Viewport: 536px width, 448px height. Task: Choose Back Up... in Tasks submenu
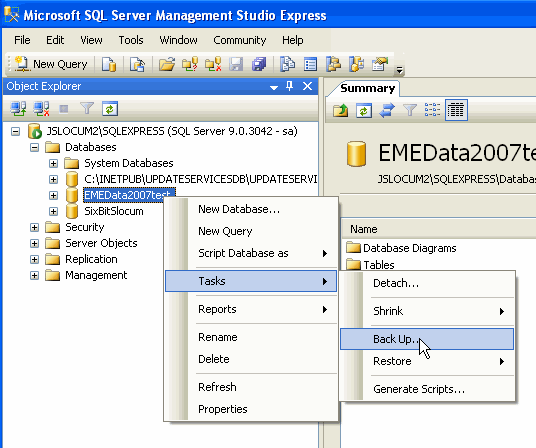[x=427, y=339]
